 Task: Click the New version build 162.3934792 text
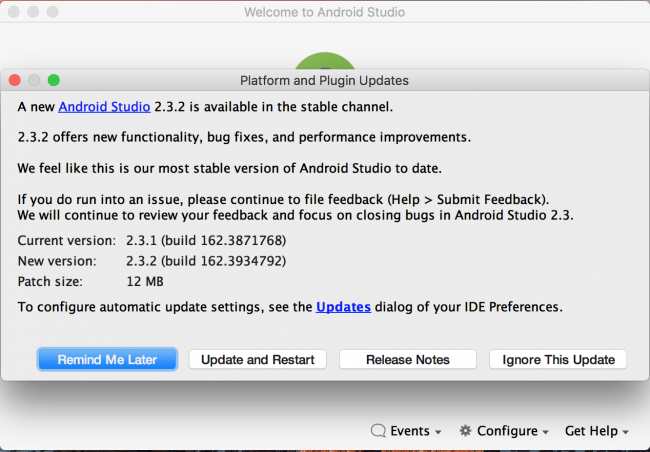point(206,261)
